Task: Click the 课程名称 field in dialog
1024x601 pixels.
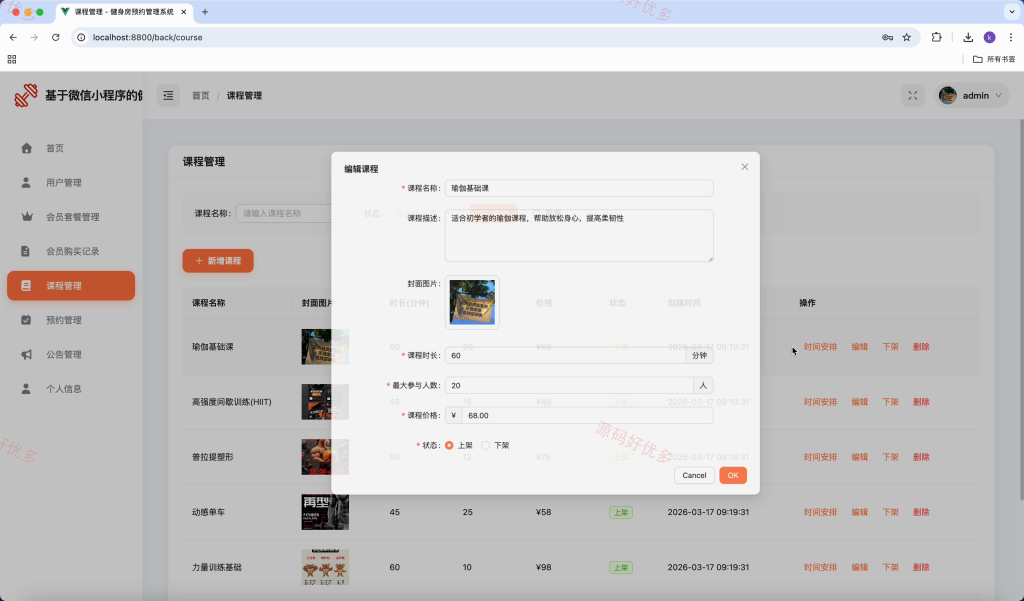Action: (x=579, y=188)
